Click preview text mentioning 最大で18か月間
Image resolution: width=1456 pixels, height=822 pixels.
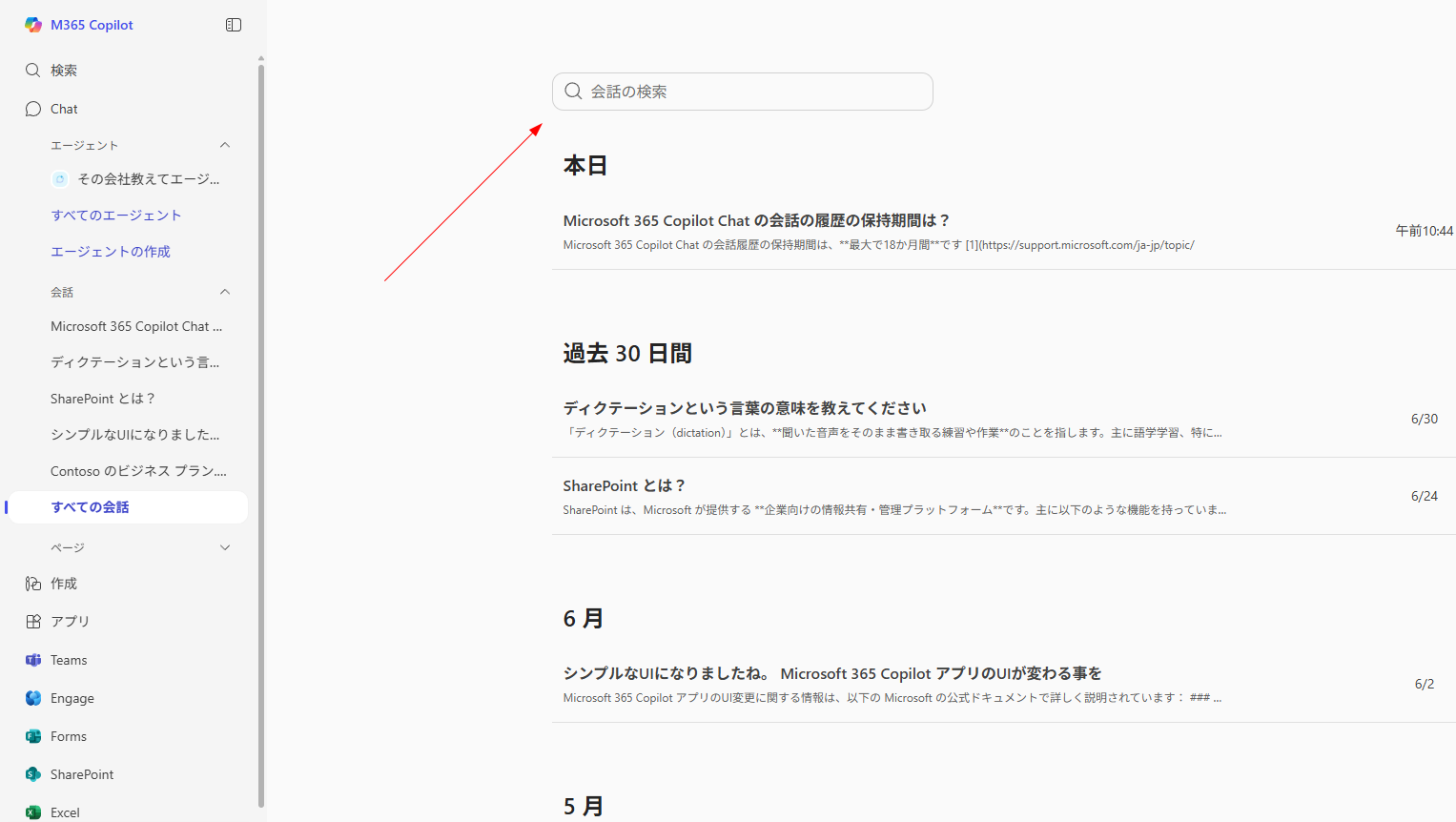tap(878, 245)
